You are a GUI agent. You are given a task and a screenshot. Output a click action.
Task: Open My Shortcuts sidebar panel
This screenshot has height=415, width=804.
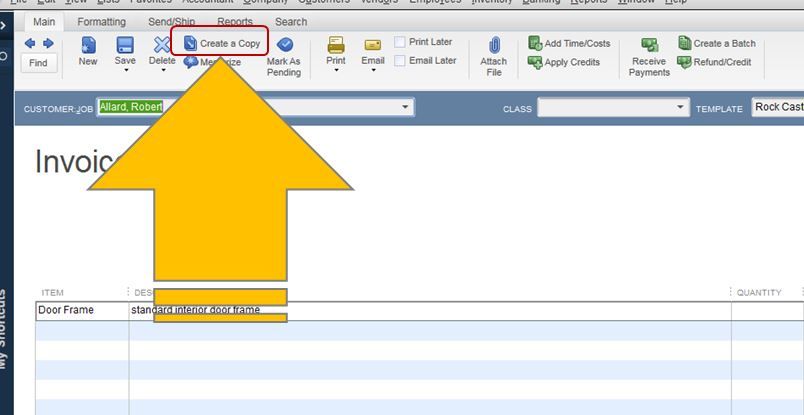point(4,328)
